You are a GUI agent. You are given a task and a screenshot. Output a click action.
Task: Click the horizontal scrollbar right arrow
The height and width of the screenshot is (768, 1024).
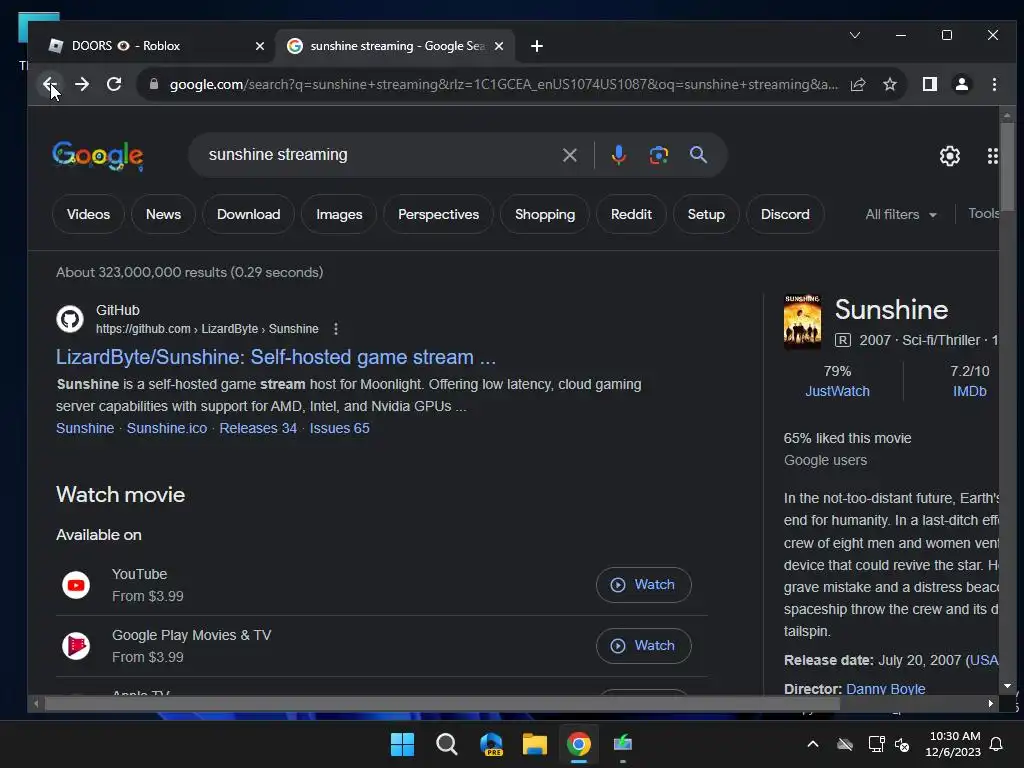coord(991,703)
